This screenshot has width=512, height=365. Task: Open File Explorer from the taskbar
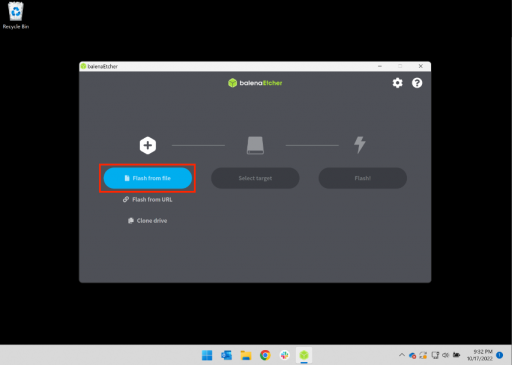[246, 355]
